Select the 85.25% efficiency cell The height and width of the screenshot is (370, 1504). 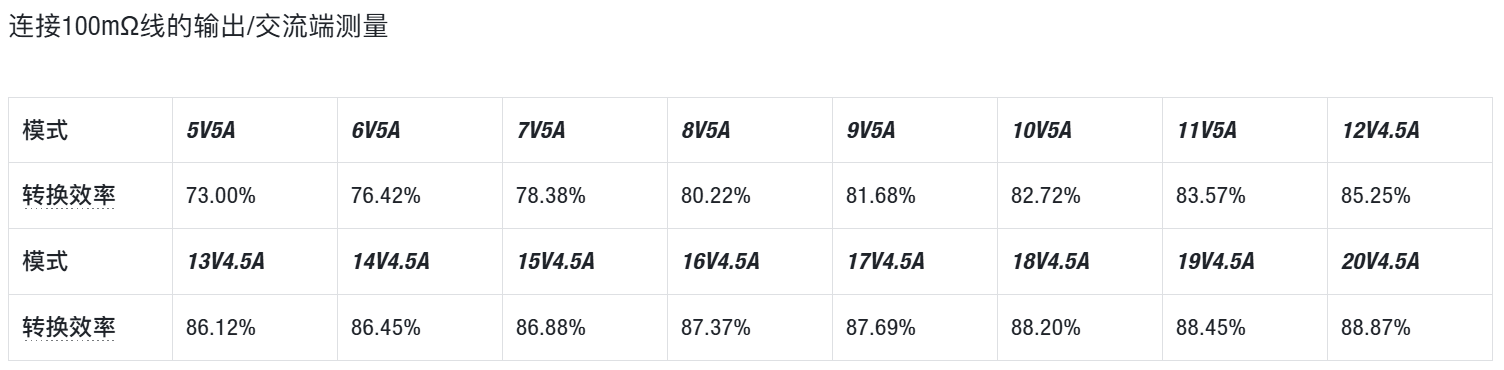click(1376, 196)
